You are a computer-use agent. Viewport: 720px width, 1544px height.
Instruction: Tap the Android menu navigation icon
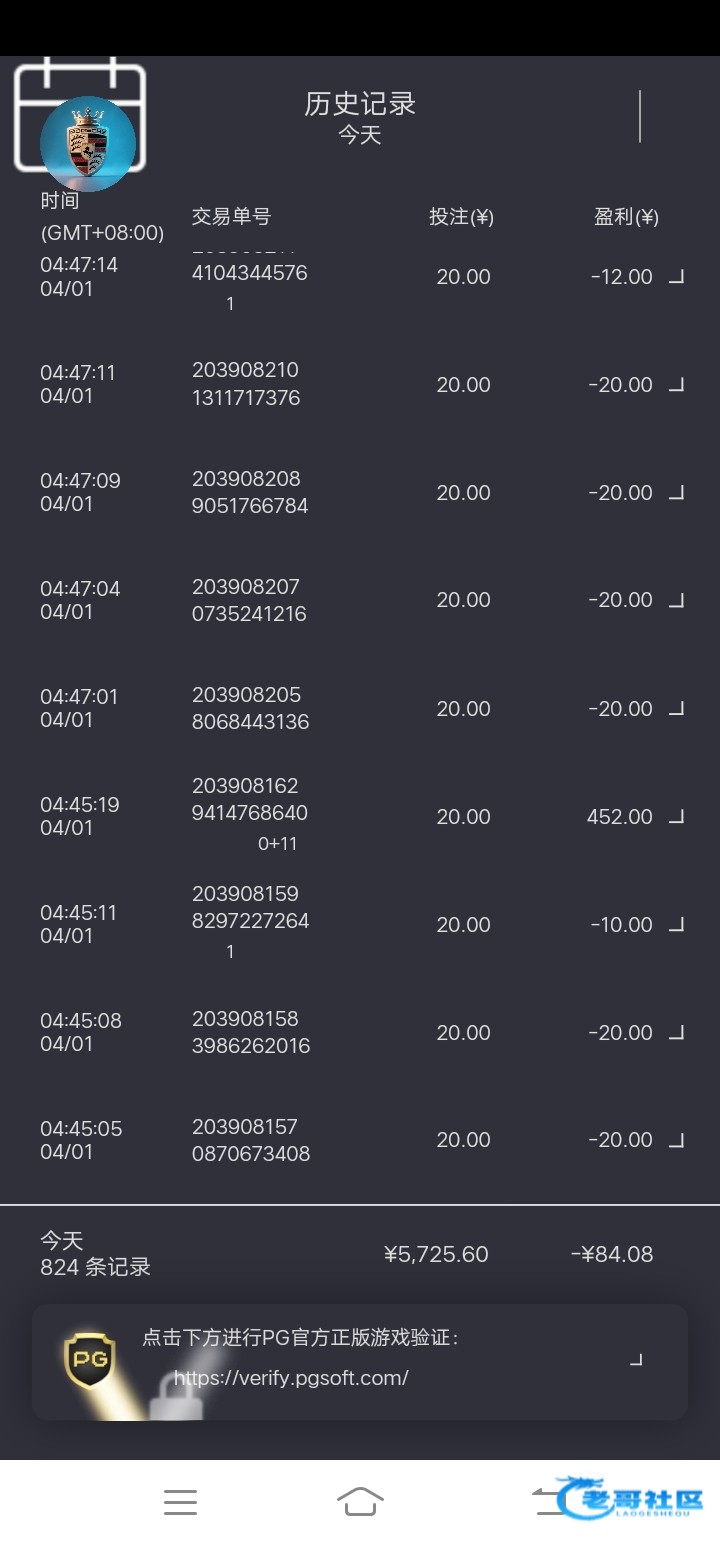180,1502
